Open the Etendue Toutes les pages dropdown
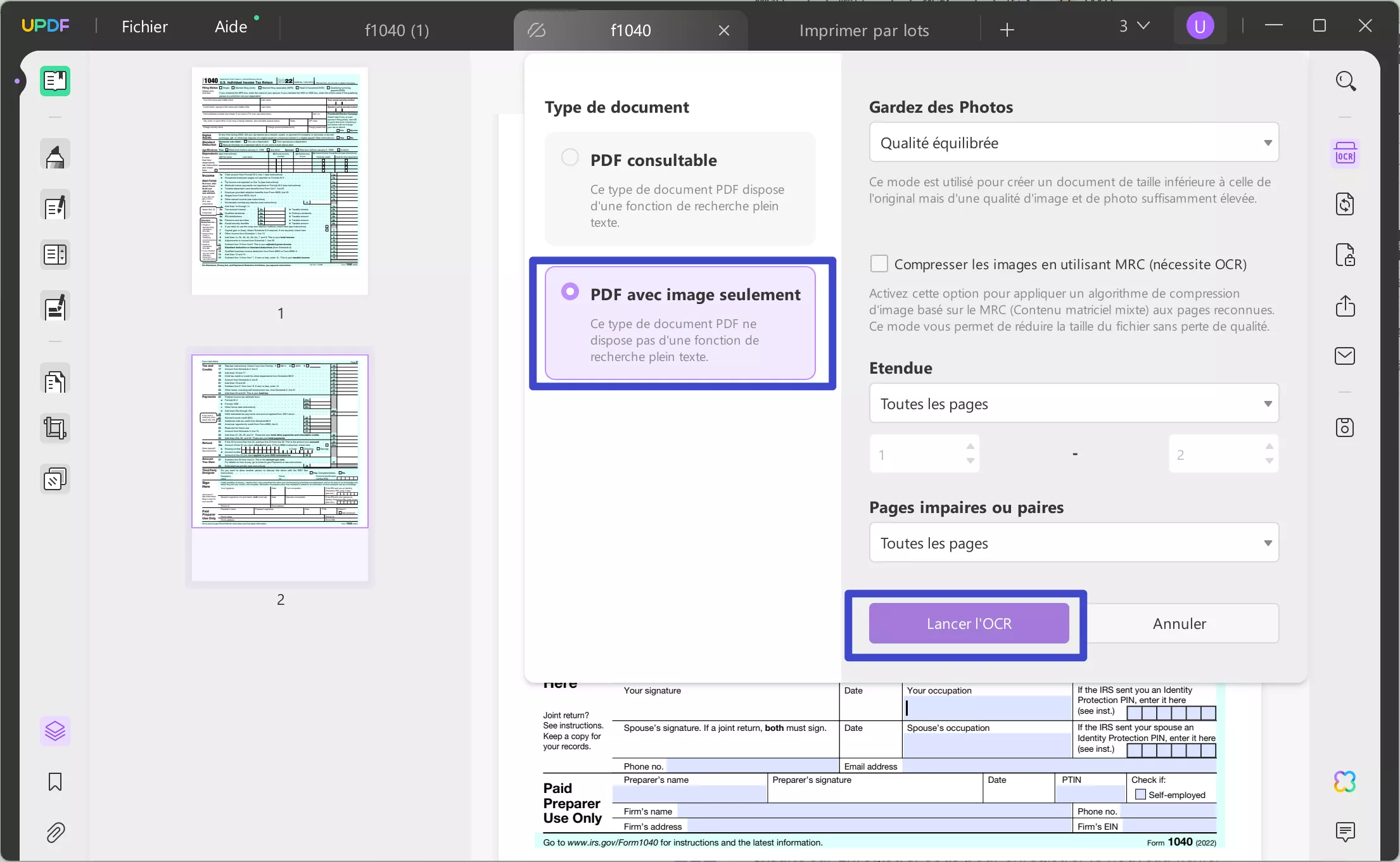Viewport: 1400px width, 862px height. coord(1074,403)
